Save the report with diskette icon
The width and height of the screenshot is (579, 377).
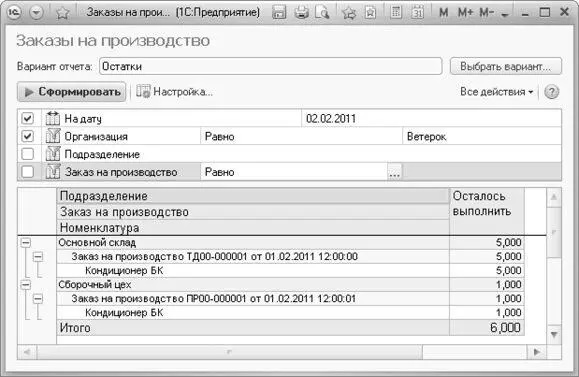(x=279, y=13)
